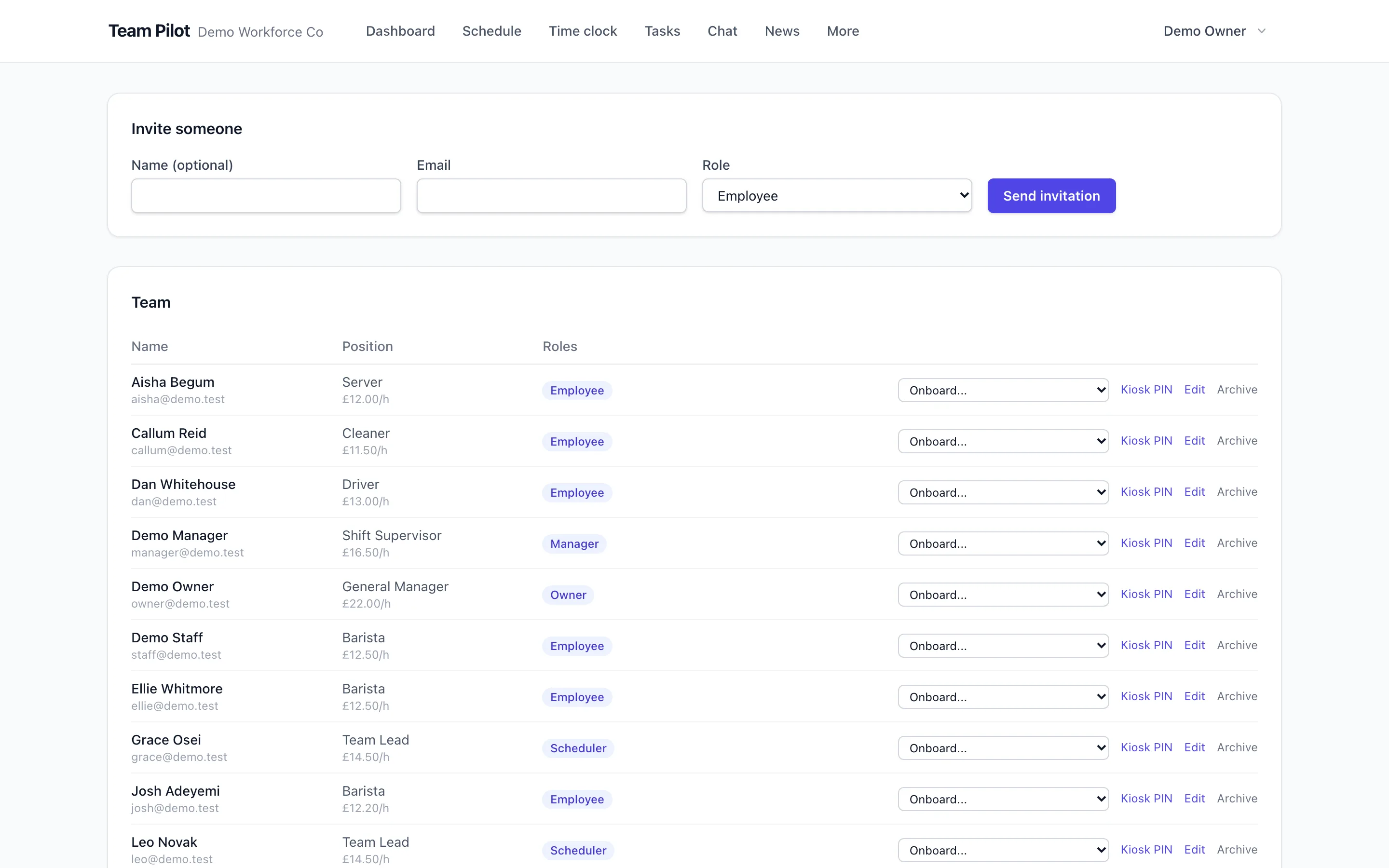Focus the Name (optional) input field
This screenshot has height=868, width=1389.
[x=266, y=196]
